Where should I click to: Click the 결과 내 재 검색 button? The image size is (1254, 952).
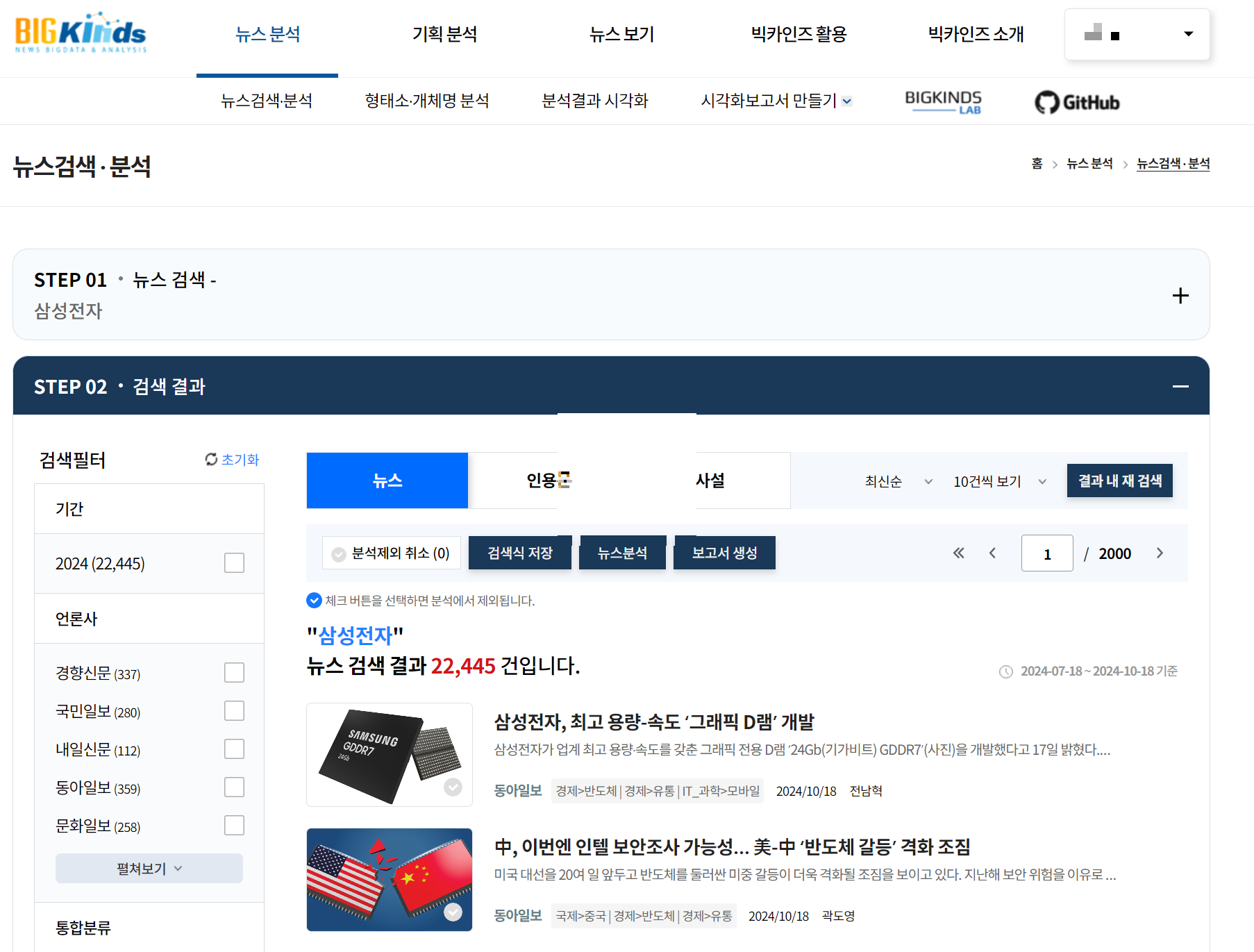(1119, 481)
